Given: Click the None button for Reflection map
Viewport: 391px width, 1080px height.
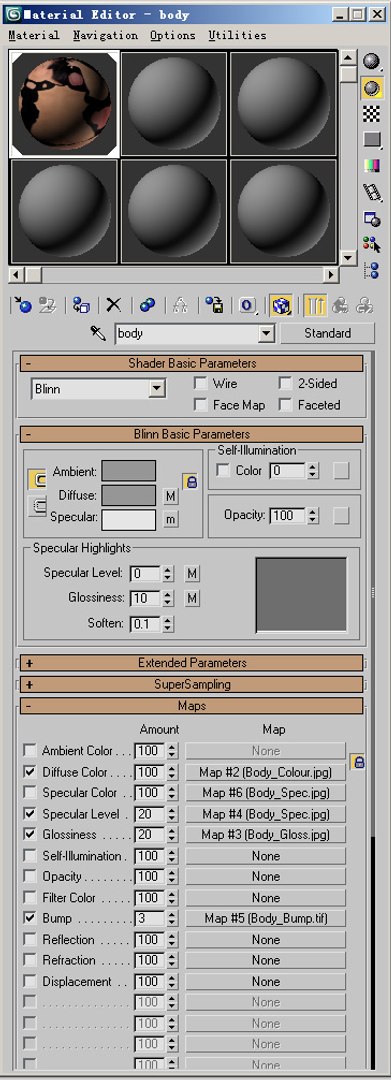Looking at the screenshot, I should 265,939.
